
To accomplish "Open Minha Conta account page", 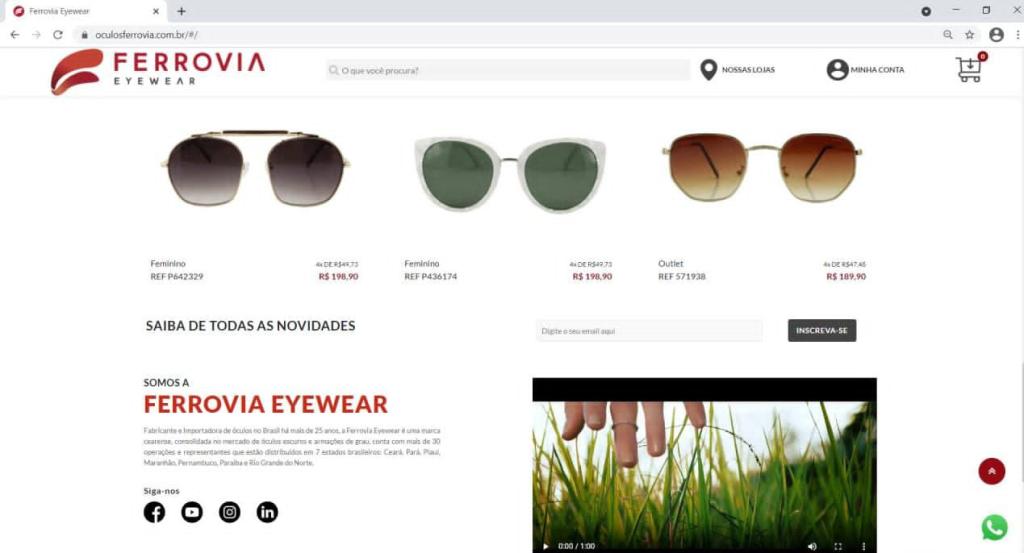I will coord(865,70).
